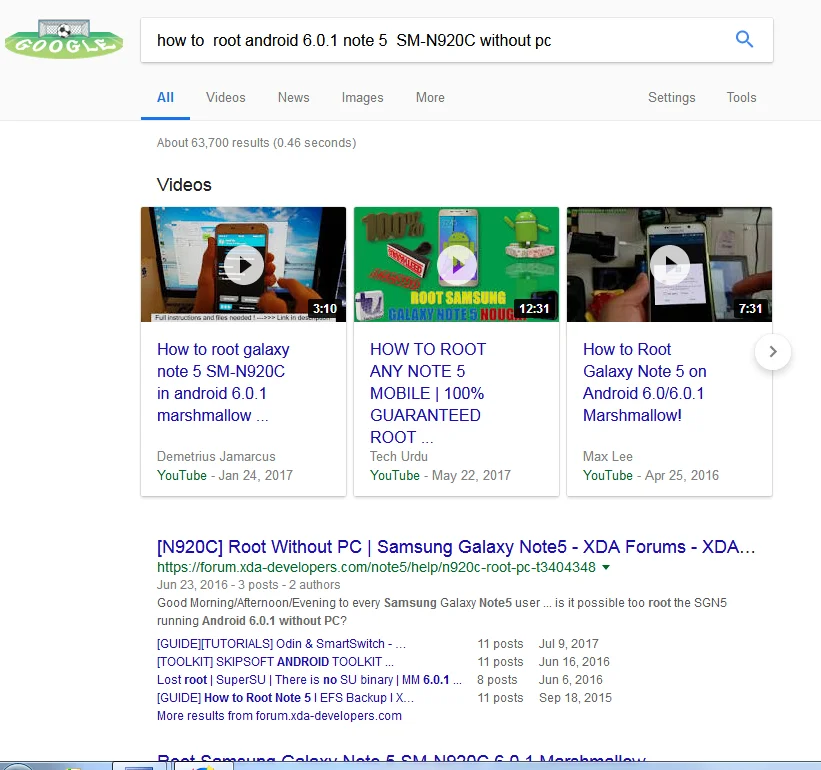Play the Max Lee video thumbnail
This screenshot has height=770, width=821.
(x=669, y=265)
